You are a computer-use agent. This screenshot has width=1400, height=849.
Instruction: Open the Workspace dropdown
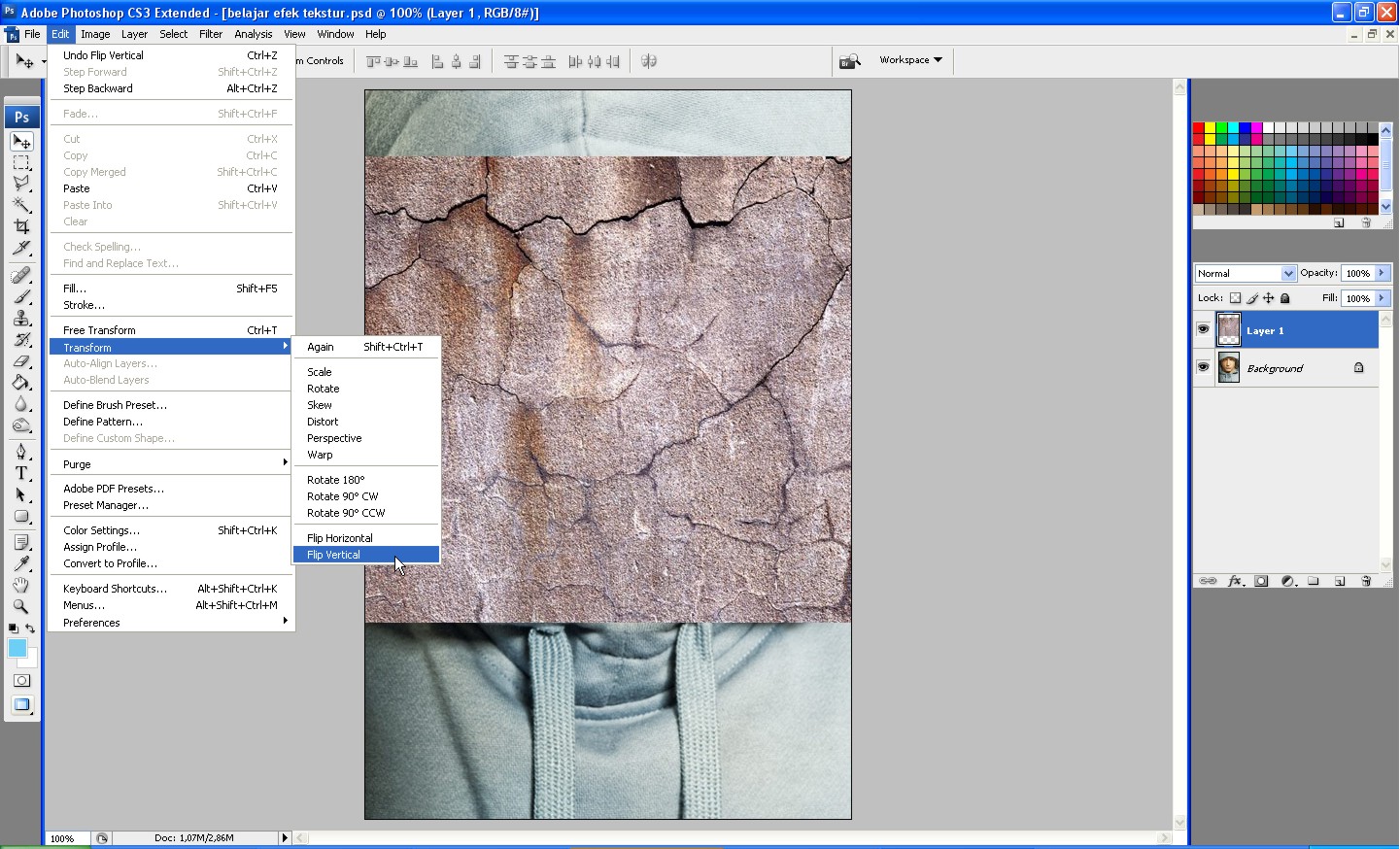point(910,60)
